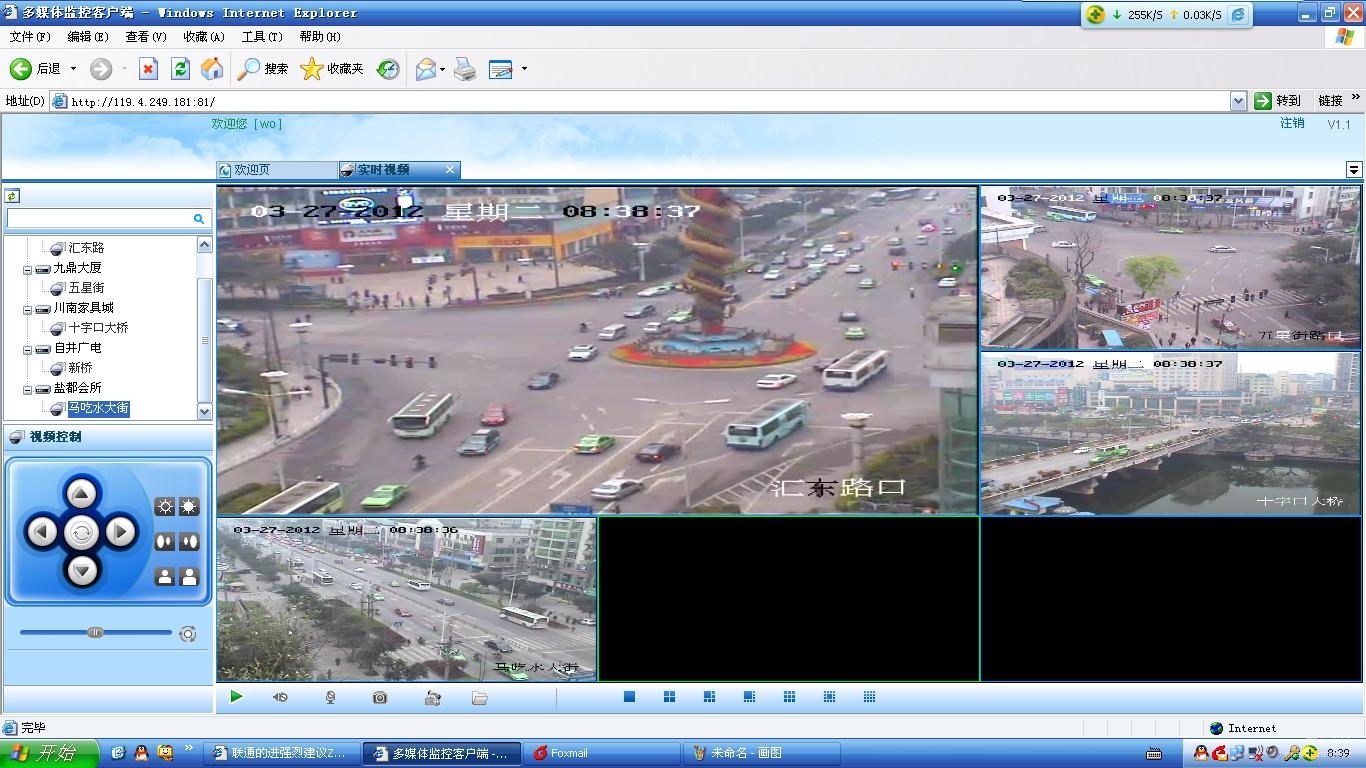This screenshot has width=1366, height=768.
Task: Click the brighter iris sun icon
Action: (189, 507)
